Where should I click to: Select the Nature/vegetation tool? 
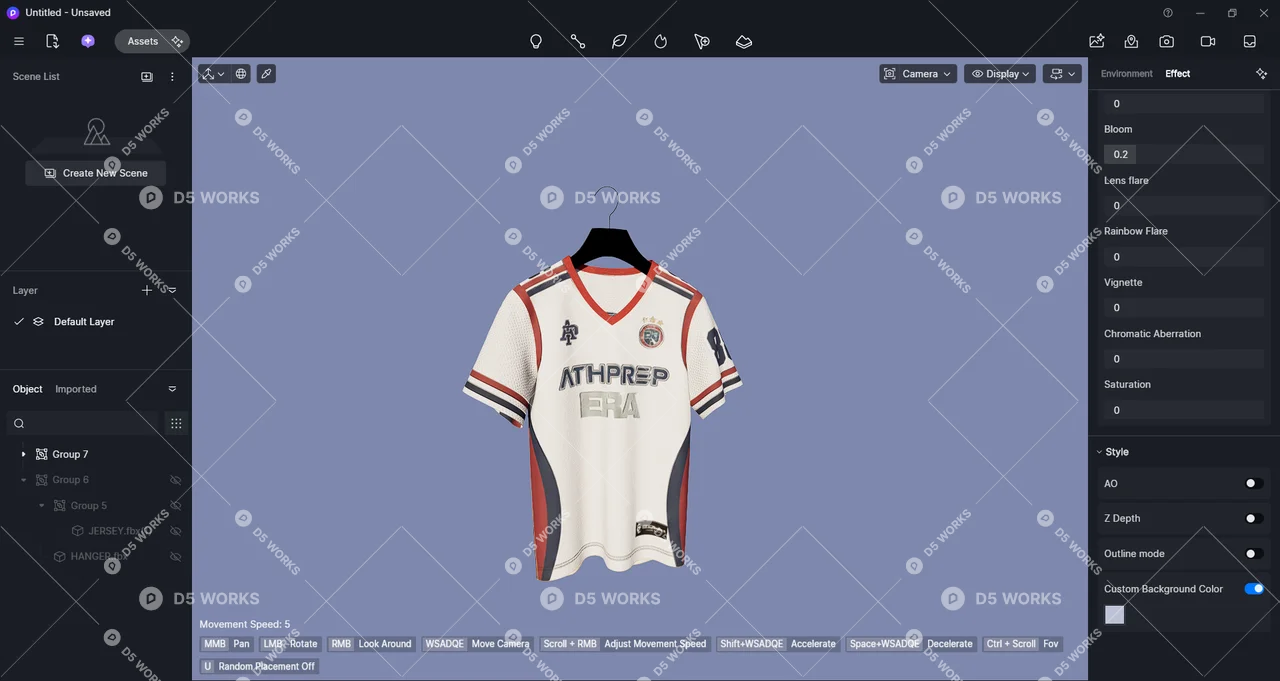tap(619, 41)
